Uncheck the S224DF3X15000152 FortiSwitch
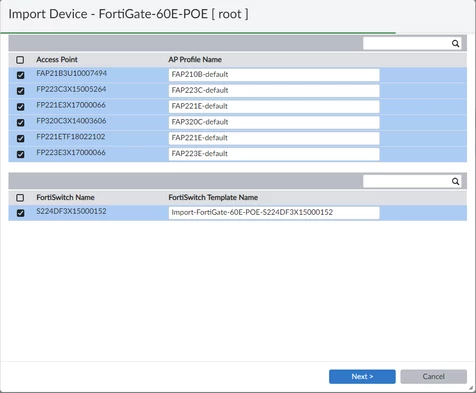This screenshot has width=476, height=393. 20,213
